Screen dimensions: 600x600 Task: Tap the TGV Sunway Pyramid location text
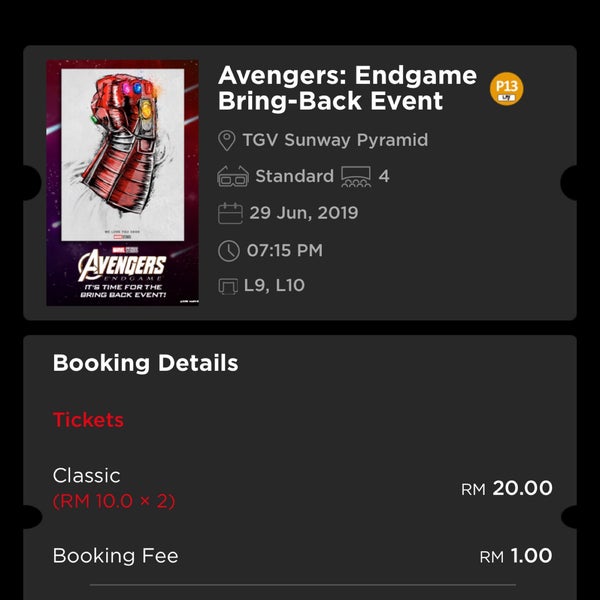(335, 140)
